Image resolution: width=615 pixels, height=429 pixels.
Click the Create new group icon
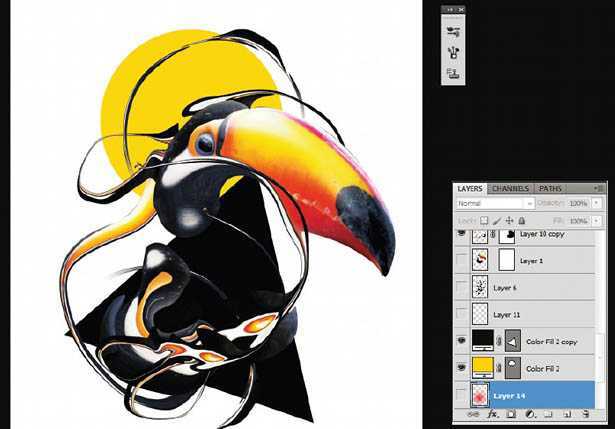coord(548,414)
